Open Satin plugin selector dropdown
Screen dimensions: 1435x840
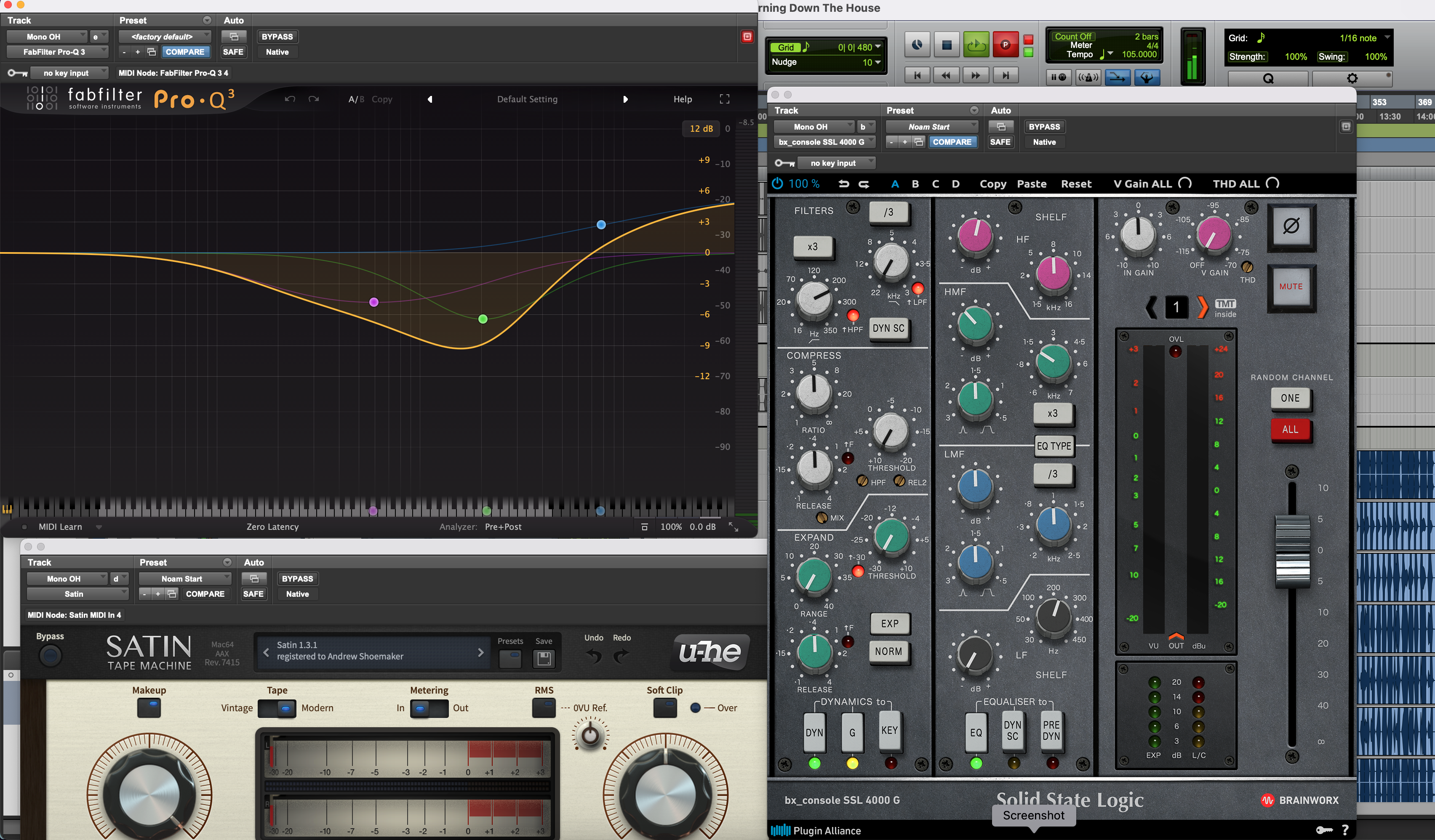[77, 593]
